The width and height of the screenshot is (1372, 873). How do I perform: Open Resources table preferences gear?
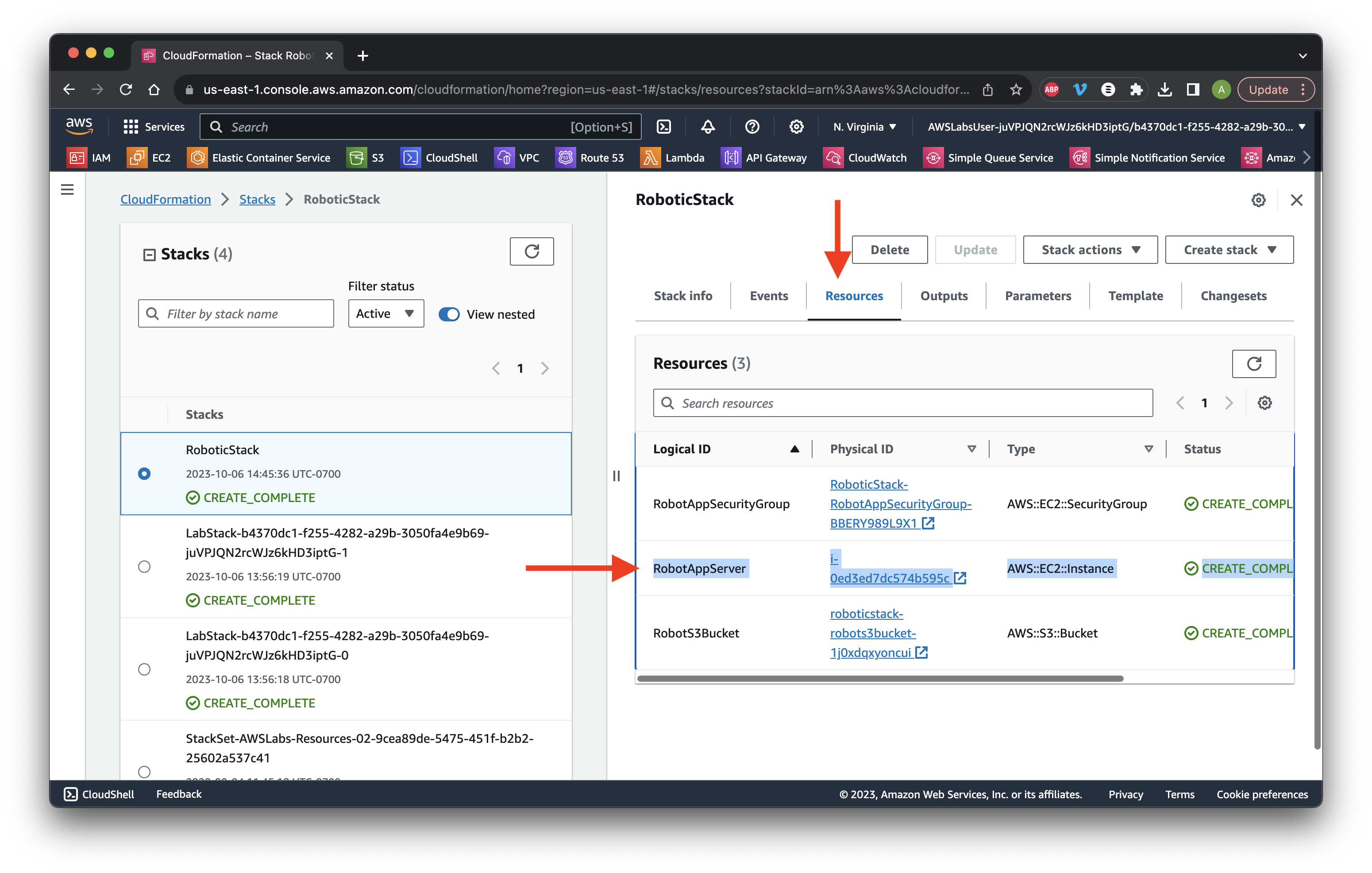pyautogui.click(x=1264, y=403)
